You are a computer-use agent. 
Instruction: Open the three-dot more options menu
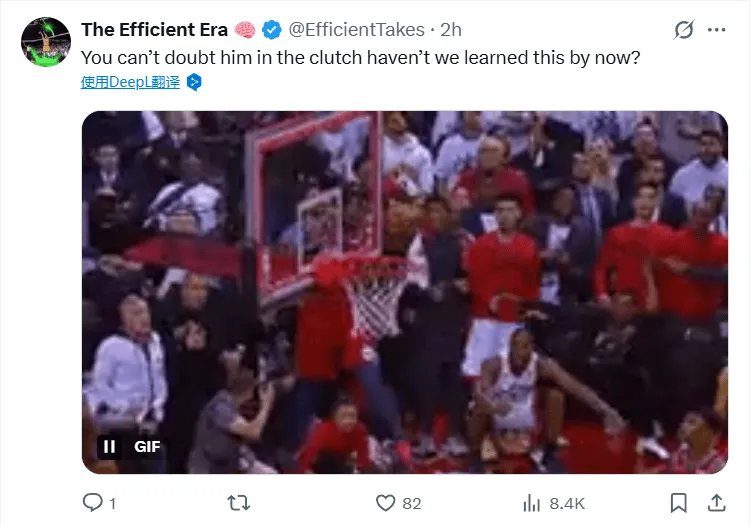[x=717, y=30]
